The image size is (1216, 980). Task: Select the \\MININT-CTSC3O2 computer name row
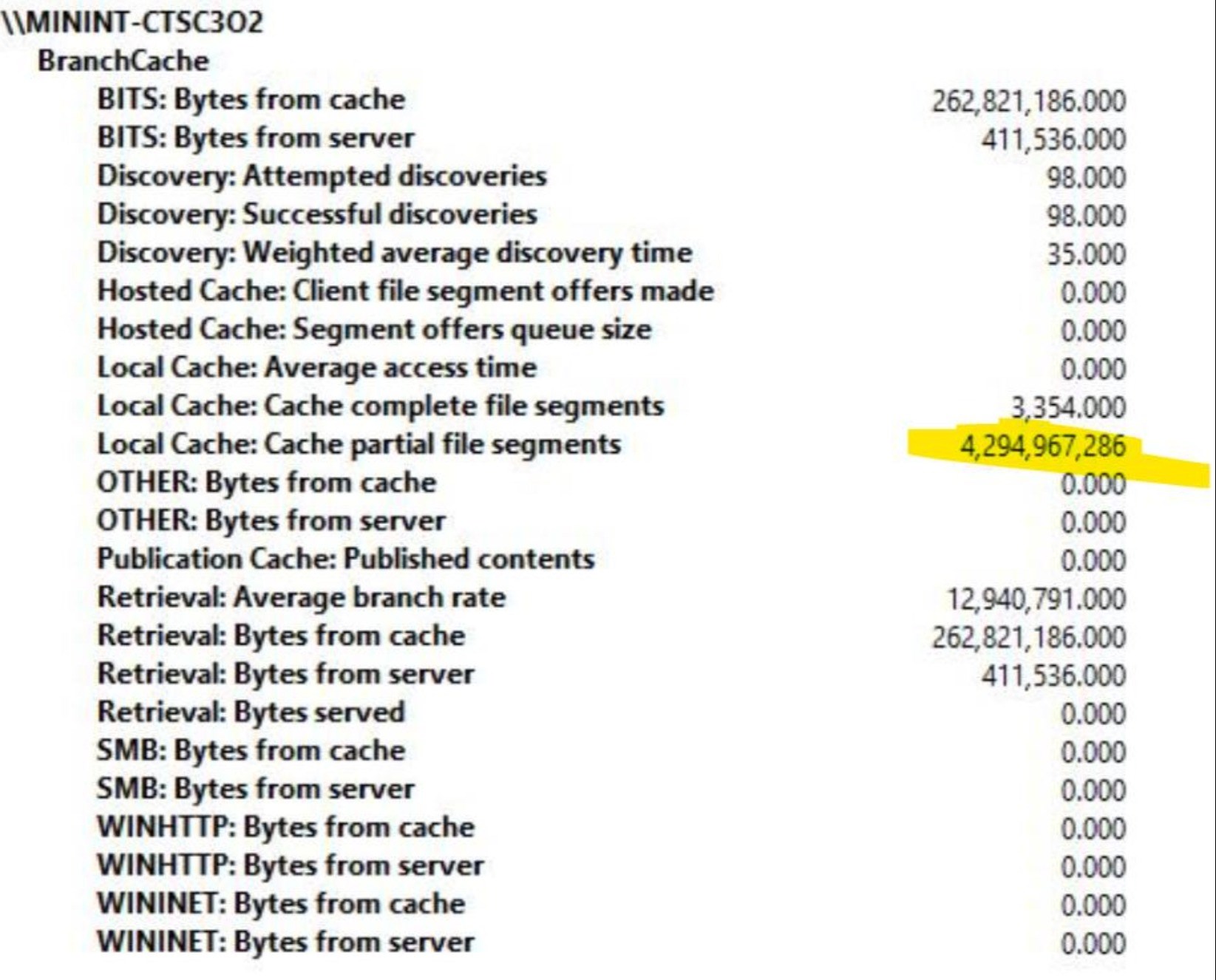click(133, 22)
